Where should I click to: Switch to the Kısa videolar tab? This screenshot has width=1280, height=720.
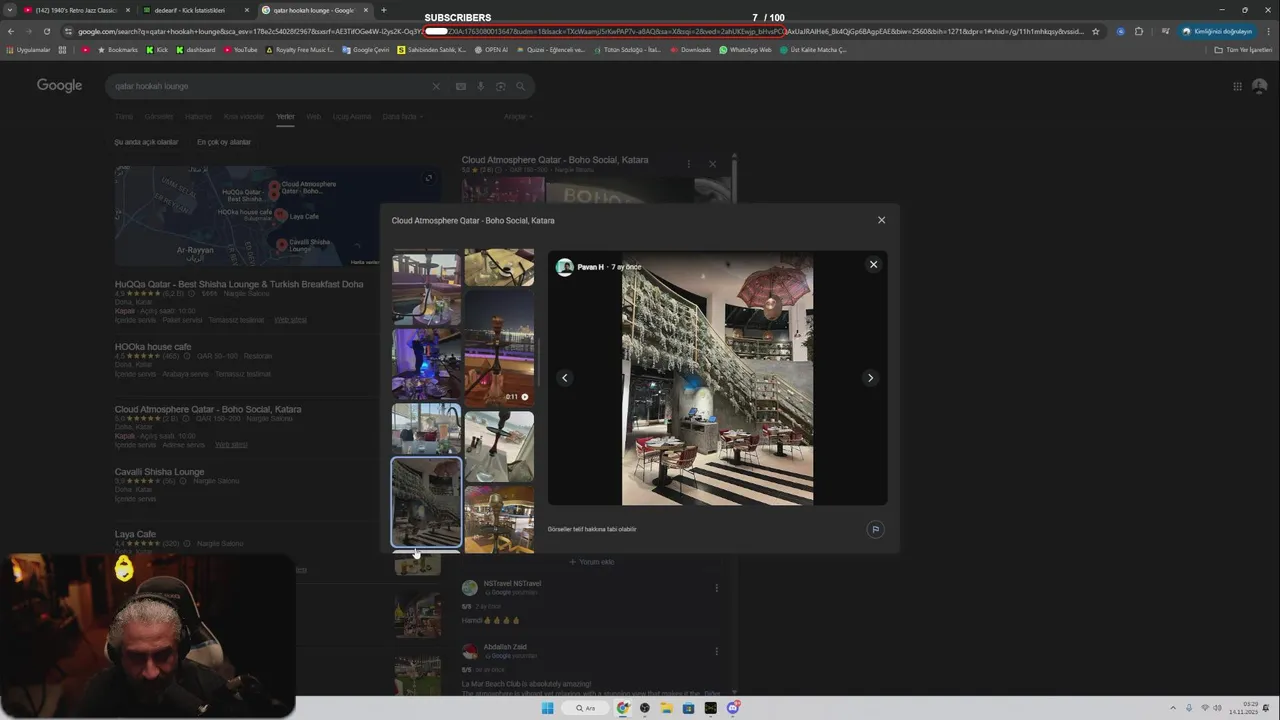(x=244, y=116)
